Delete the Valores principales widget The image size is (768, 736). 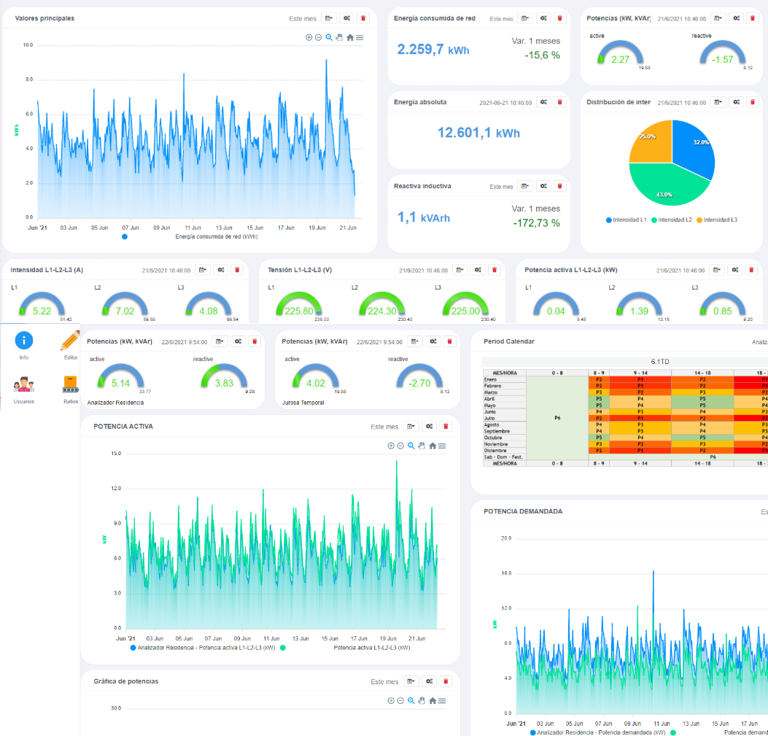point(363,18)
